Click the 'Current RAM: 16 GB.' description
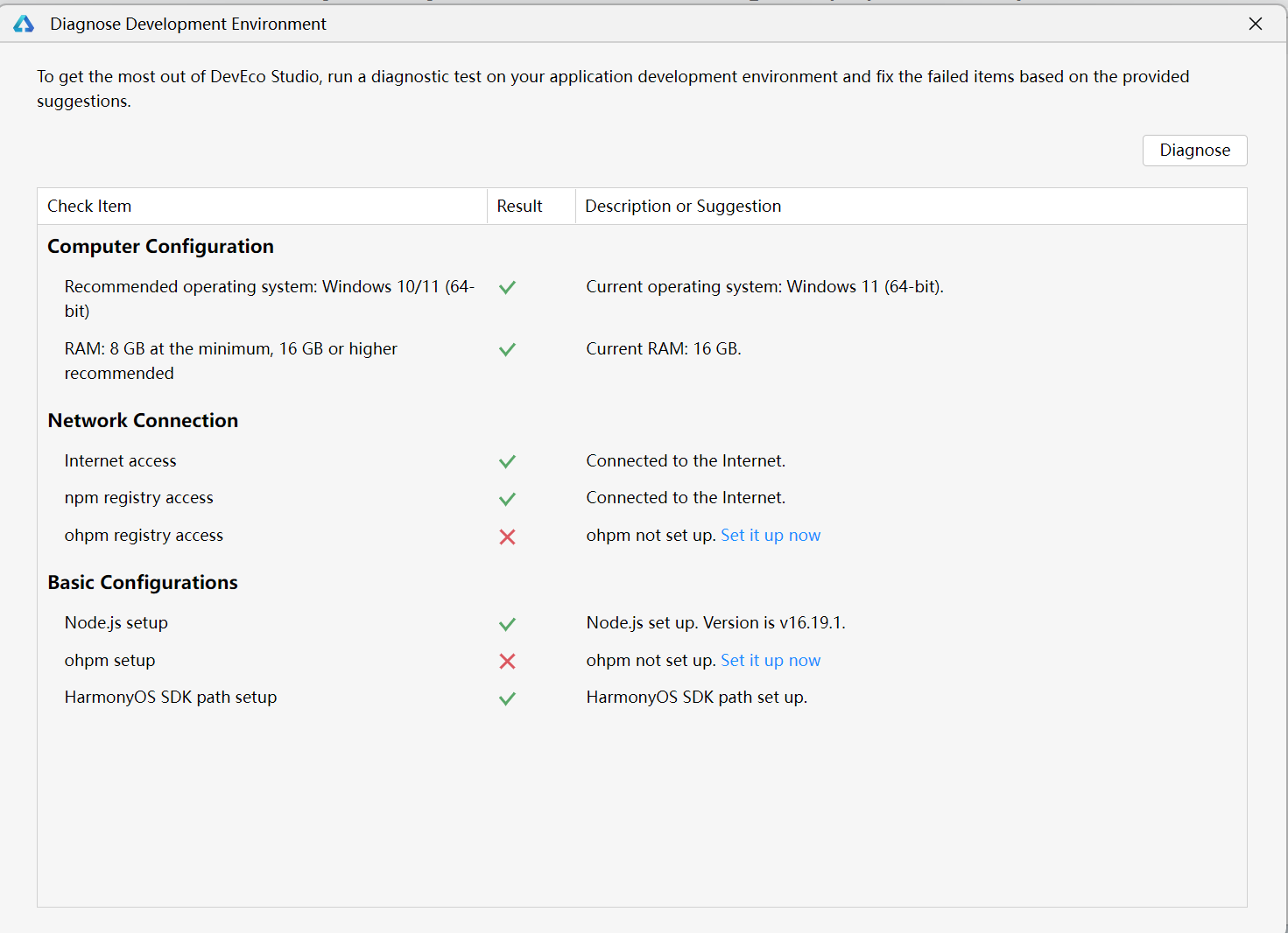Image resolution: width=1288 pixels, height=933 pixels. [x=664, y=349]
